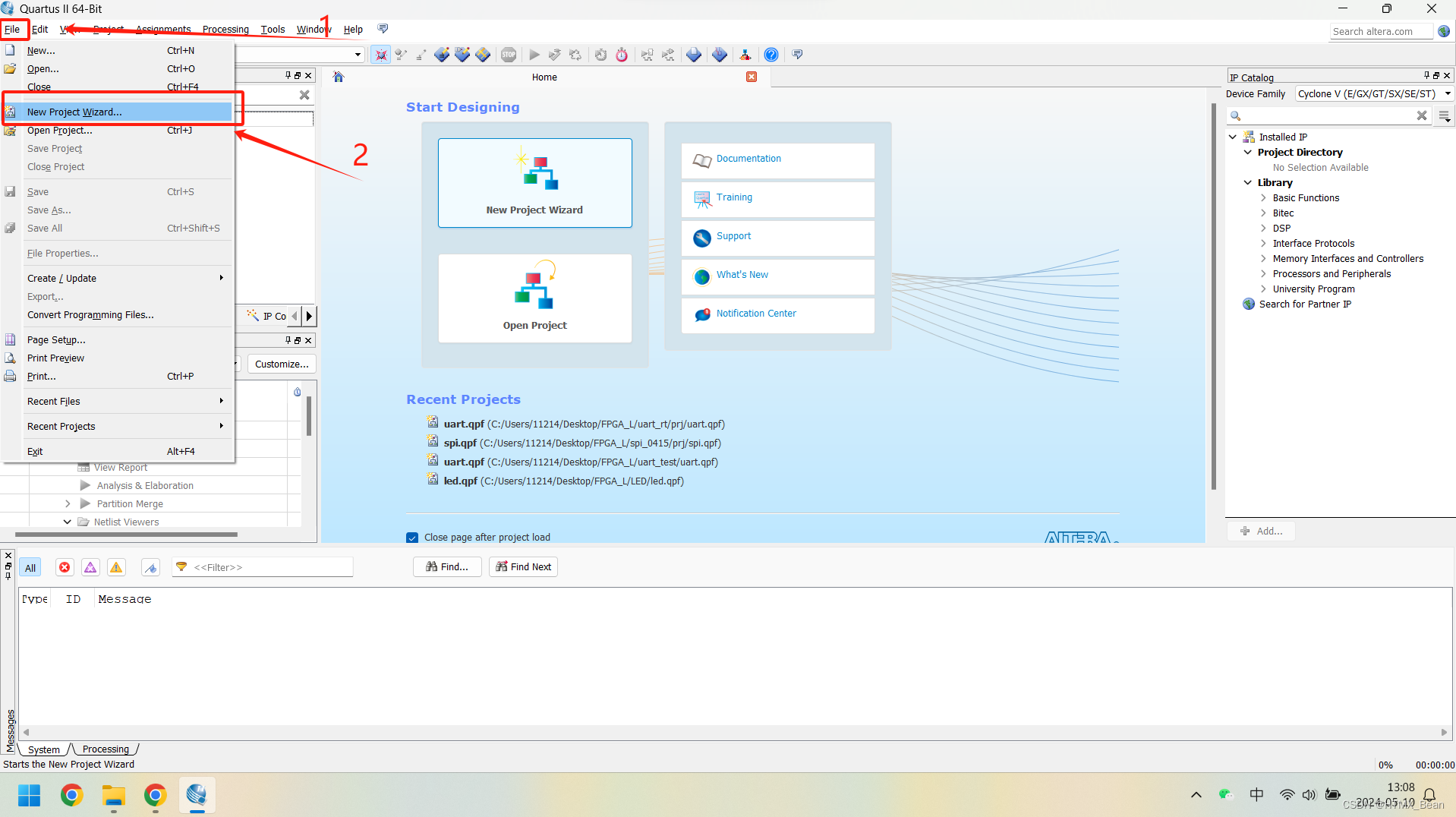
Task: Expand Interface Protocols category
Action: [1263, 244]
